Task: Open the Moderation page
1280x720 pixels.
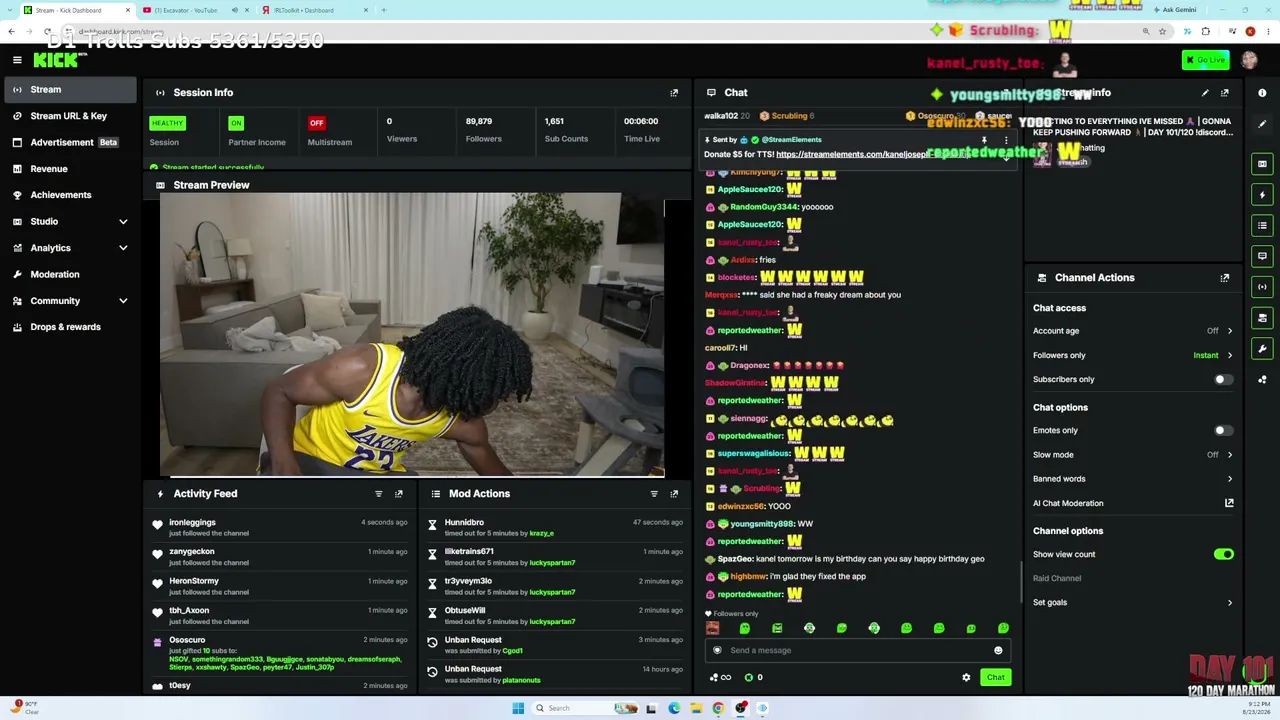Action: coord(68,274)
